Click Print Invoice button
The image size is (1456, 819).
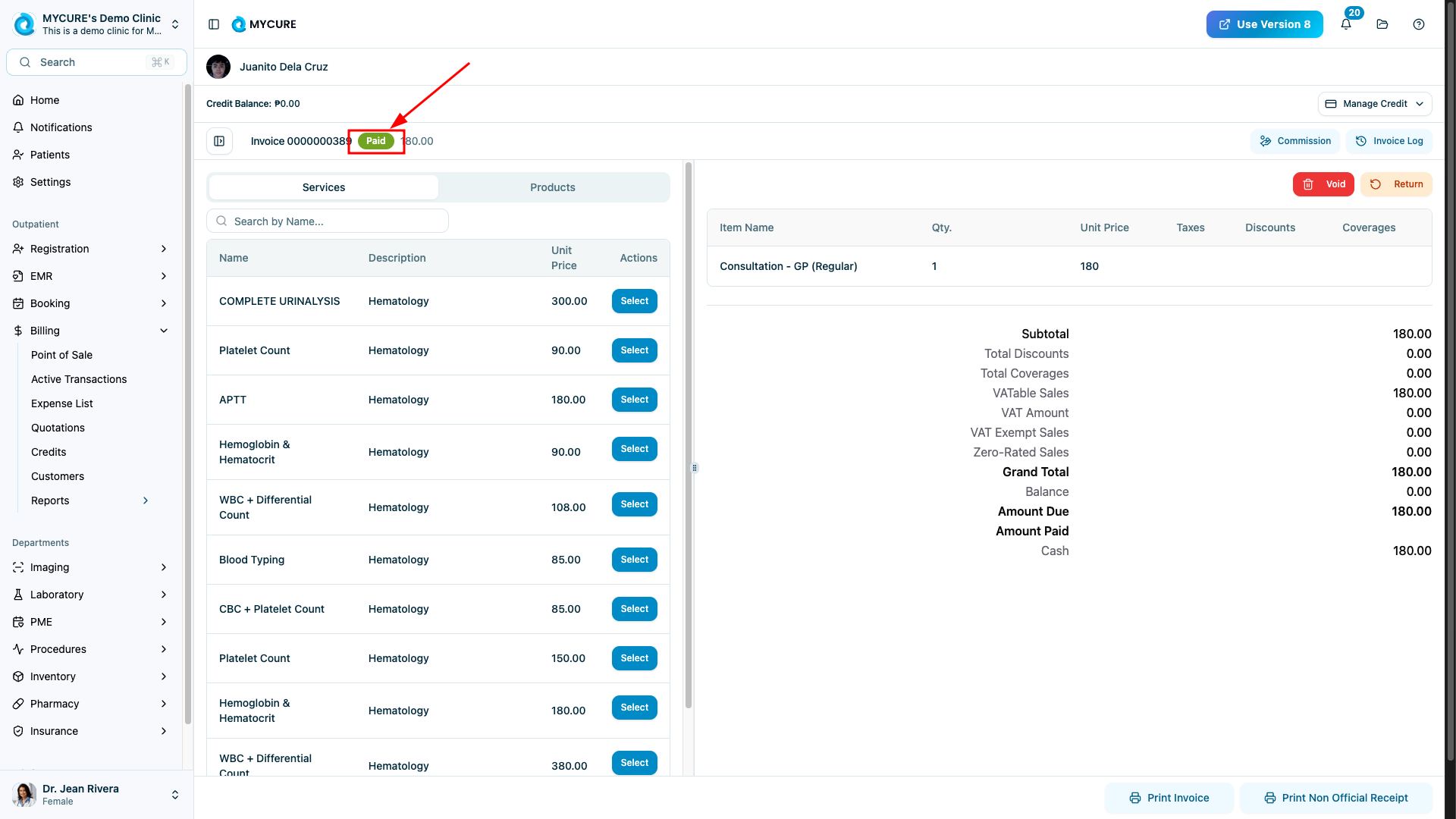pyautogui.click(x=1169, y=798)
